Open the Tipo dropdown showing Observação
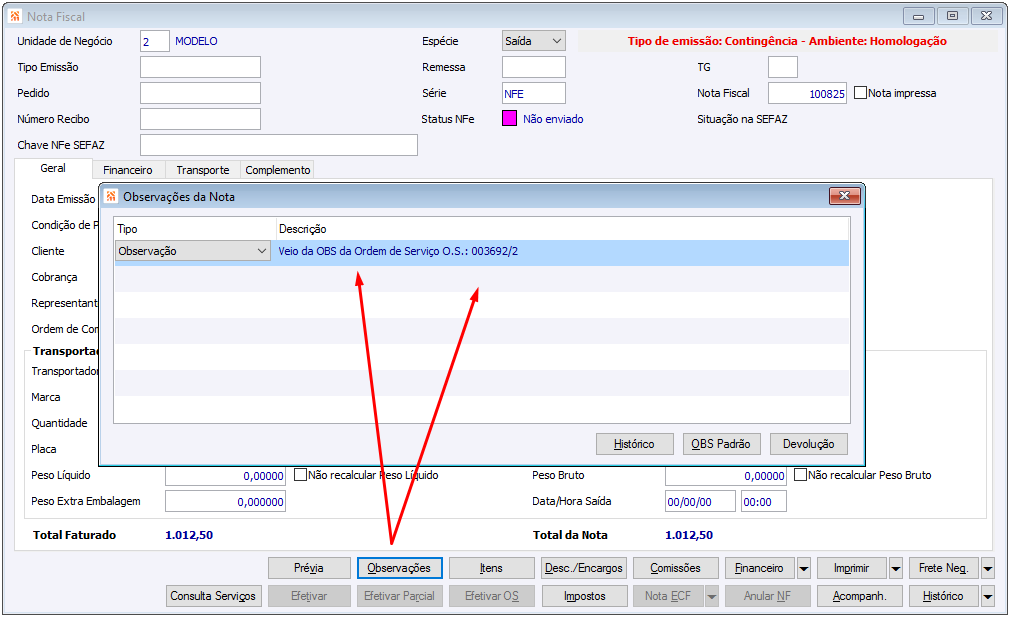This screenshot has height=617, width=1010. (193, 251)
